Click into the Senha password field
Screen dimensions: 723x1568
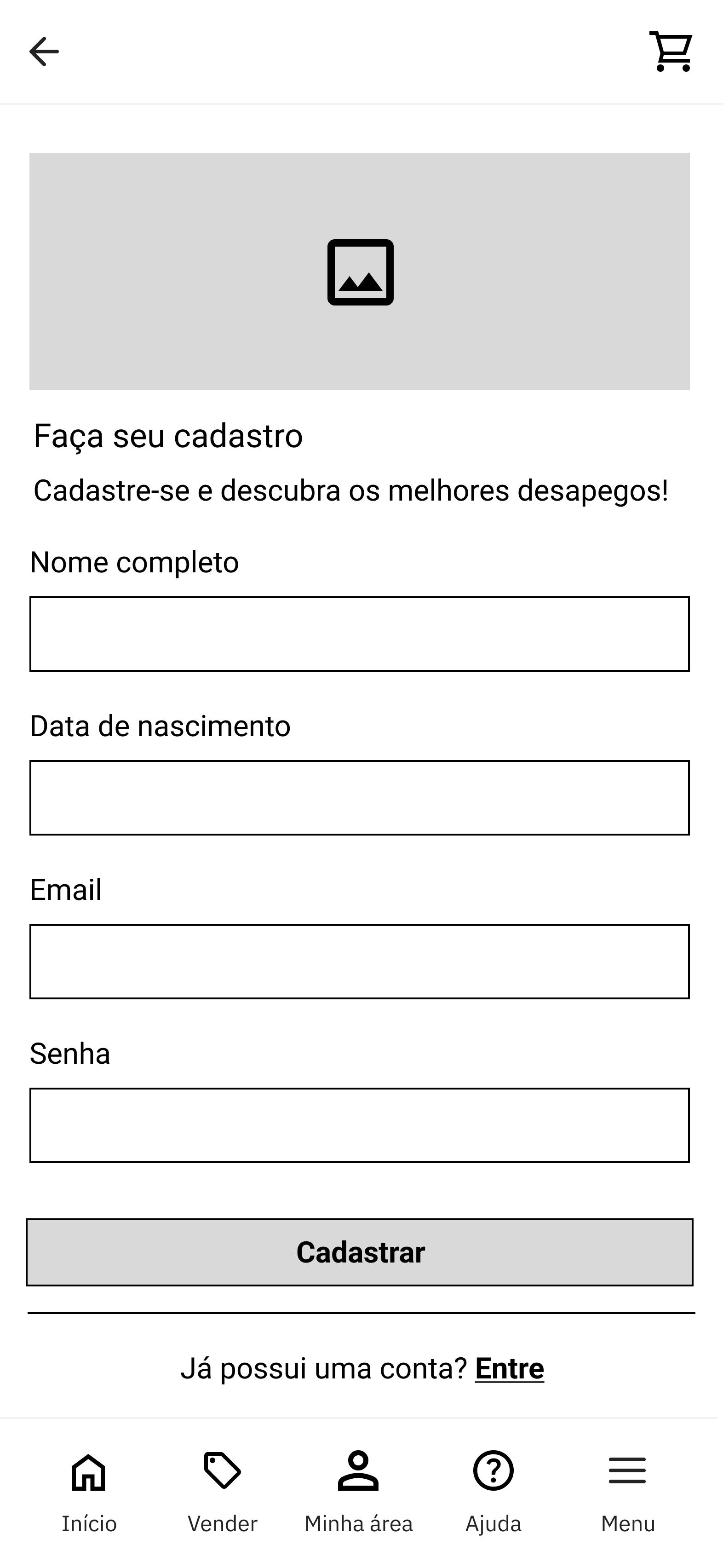(x=360, y=1125)
